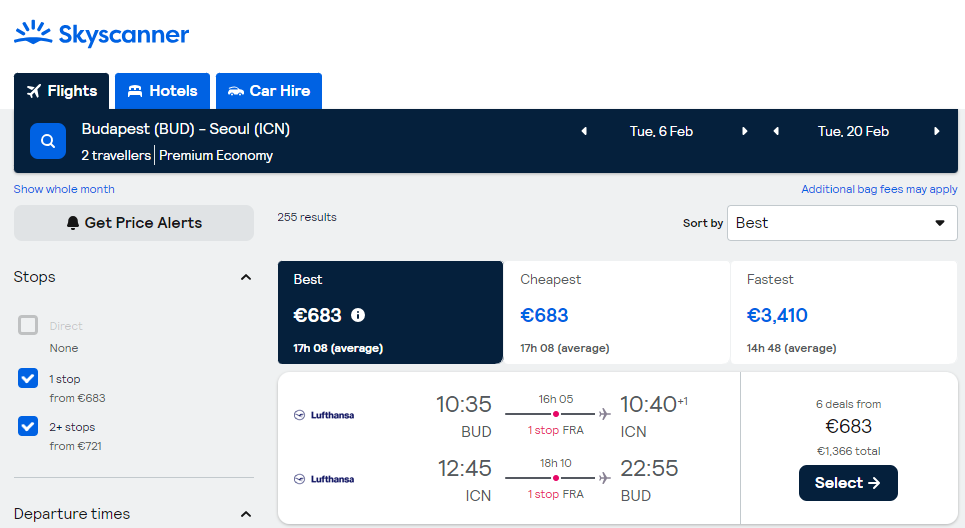
Task: Advance return date past Tue, 20 Feb
Action: pyautogui.click(x=937, y=131)
